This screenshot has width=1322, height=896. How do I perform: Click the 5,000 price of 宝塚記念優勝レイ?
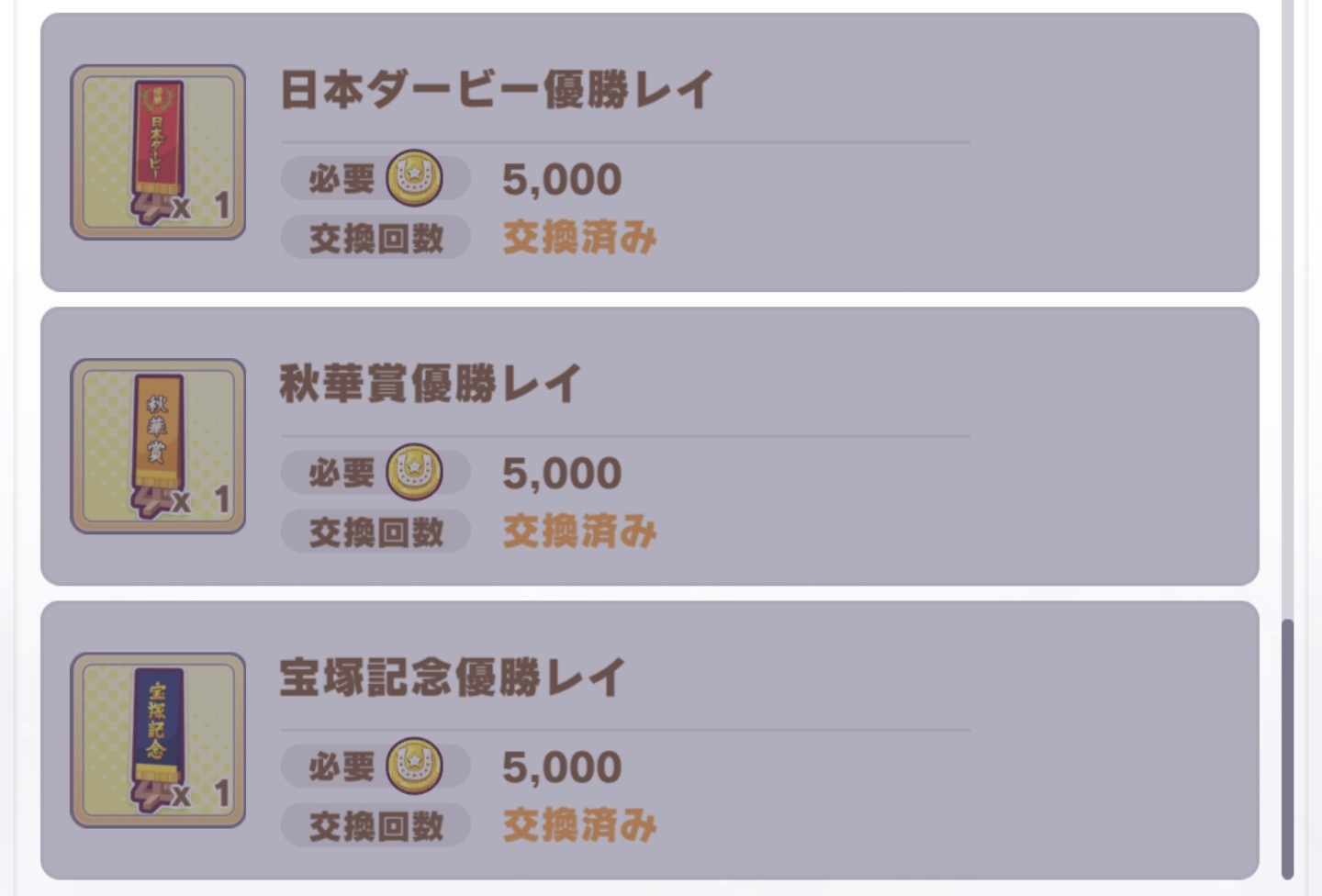tap(562, 767)
